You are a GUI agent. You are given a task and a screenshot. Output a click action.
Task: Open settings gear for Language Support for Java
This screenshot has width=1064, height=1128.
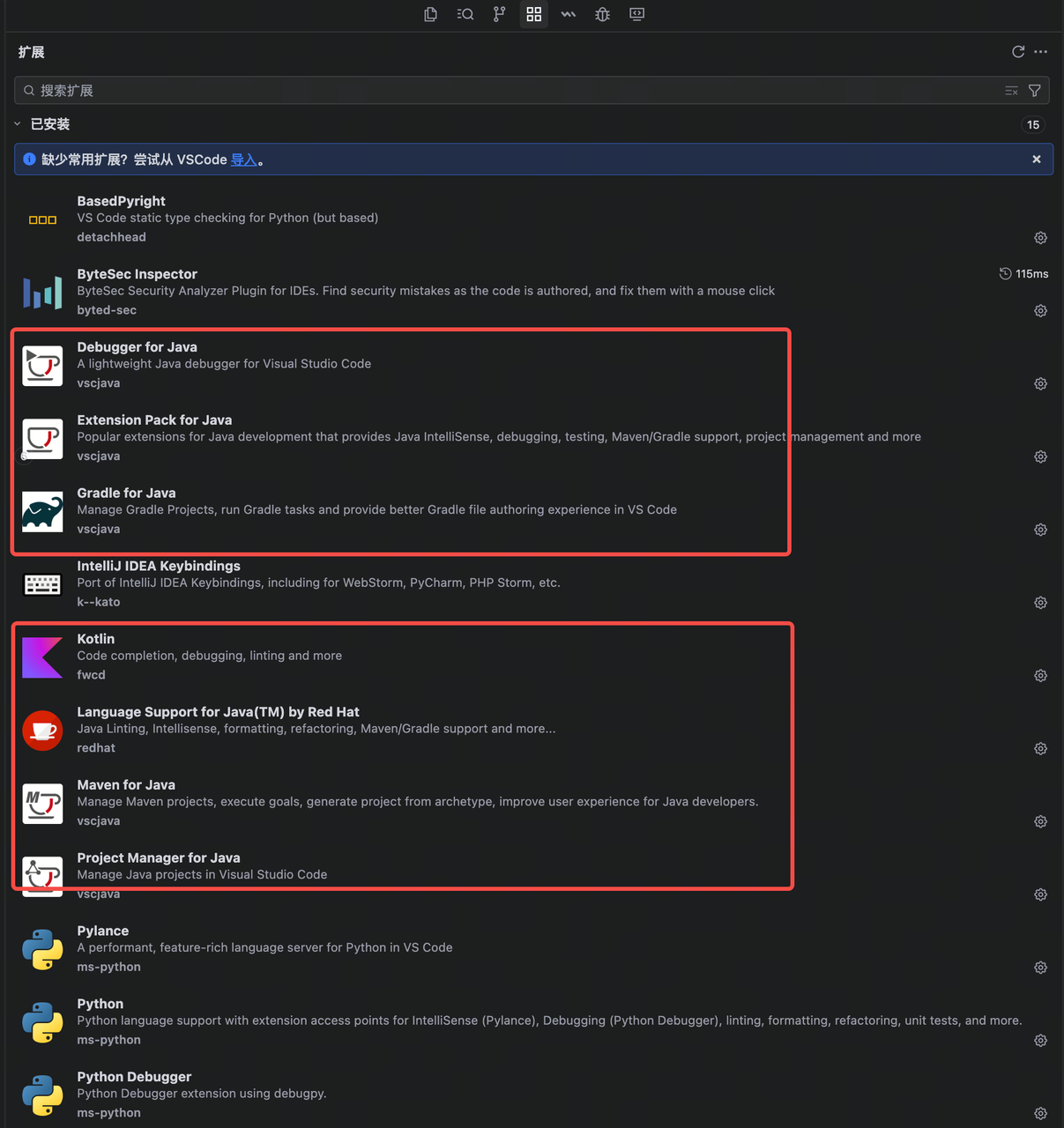tap(1041, 749)
